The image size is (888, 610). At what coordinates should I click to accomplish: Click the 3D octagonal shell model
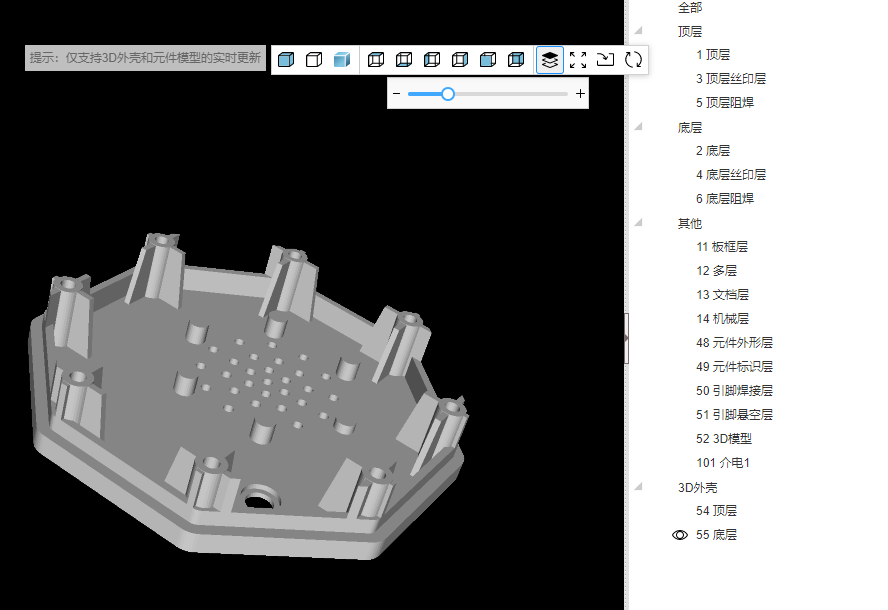pos(247,396)
